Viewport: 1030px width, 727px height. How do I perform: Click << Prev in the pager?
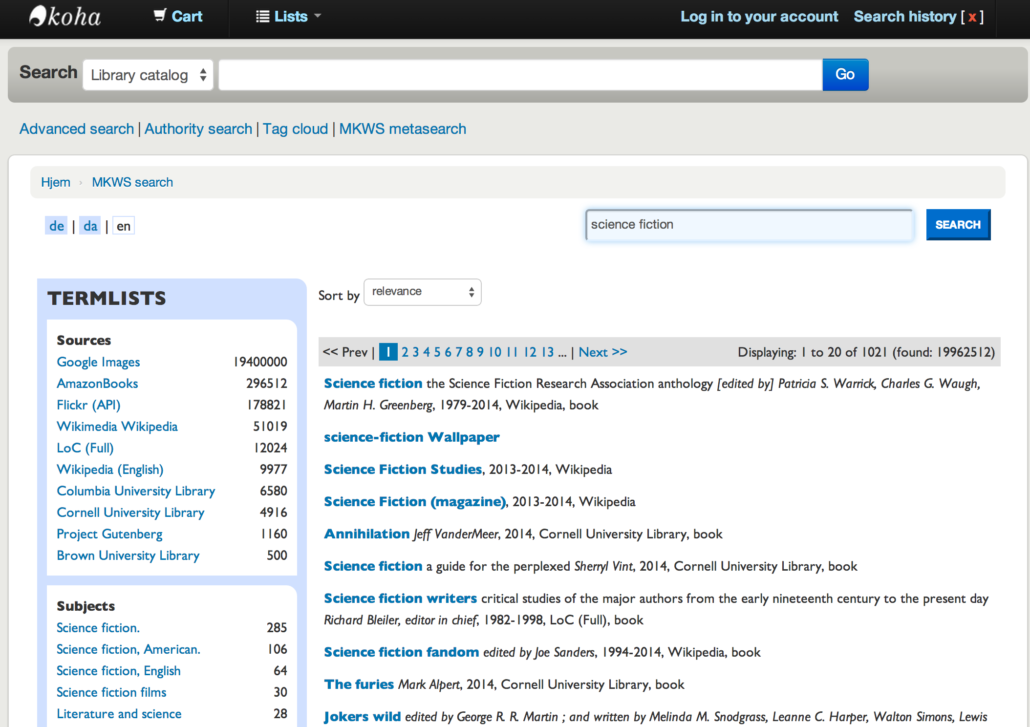tap(345, 352)
